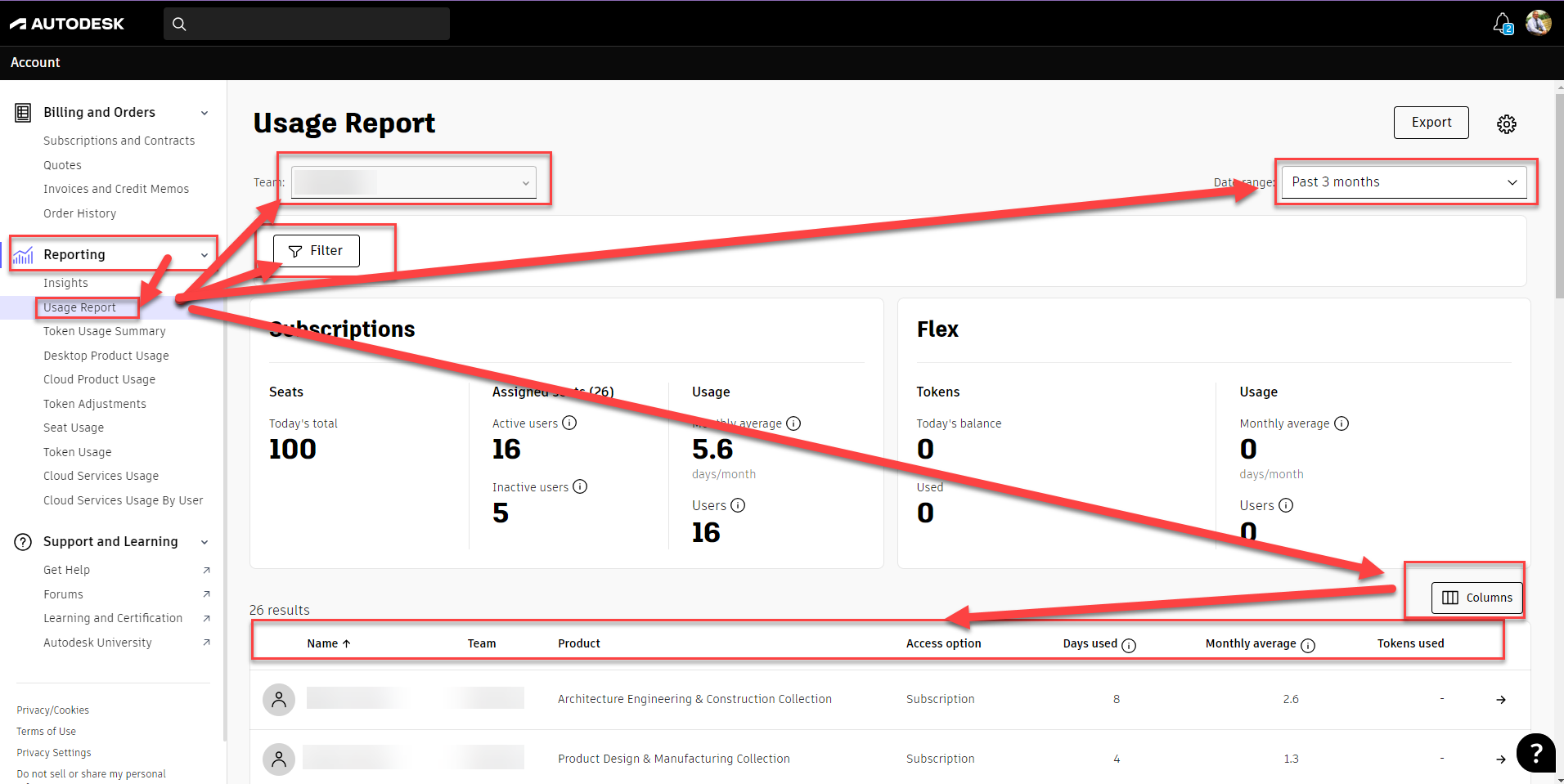Show info for Subscriptions Users count
Viewport: 1564px width, 784px height.
coord(738,505)
